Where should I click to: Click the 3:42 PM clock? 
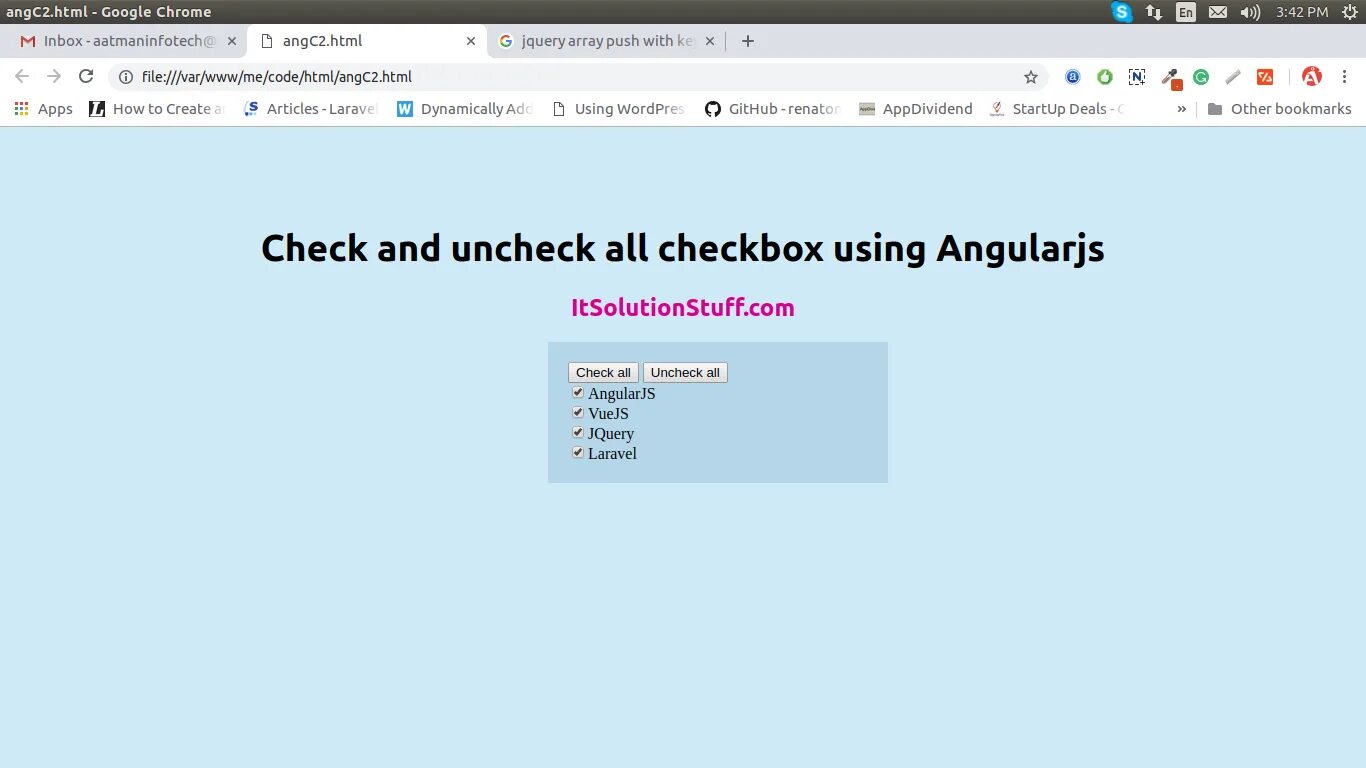pyautogui.click(x=1302, y=12)
